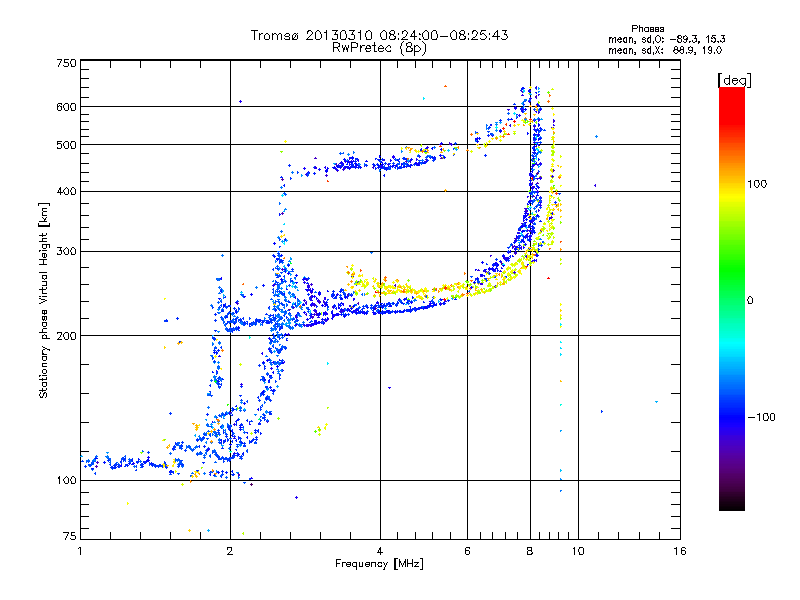Click the colorbar tick label '0'
The height and width of the screenshot is (600, 800).
click(x=750, y=300)
